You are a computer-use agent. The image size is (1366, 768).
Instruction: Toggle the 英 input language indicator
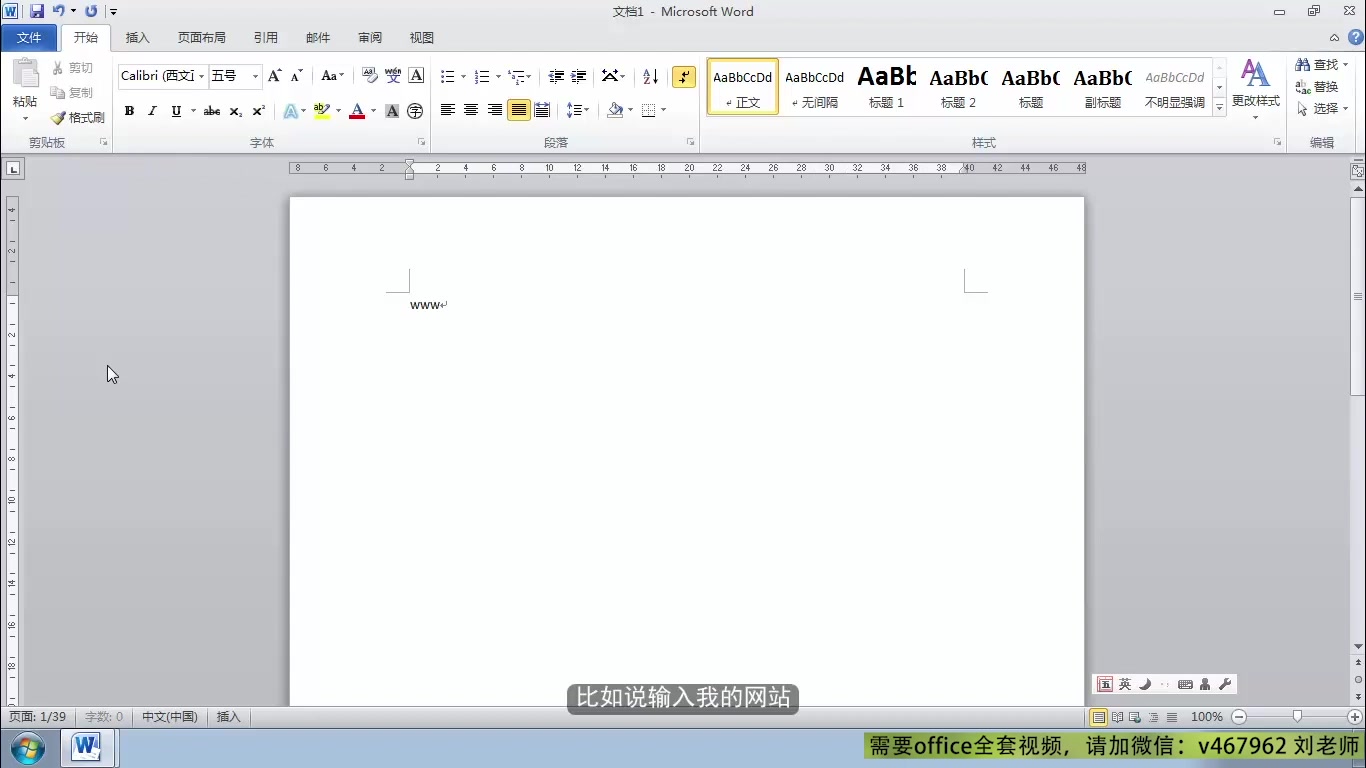(1124, 684)
